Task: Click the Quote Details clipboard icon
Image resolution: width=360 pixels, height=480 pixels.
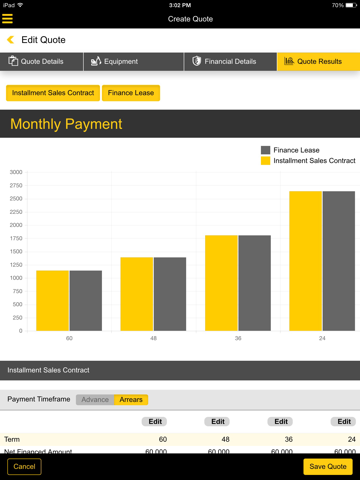Action: [x=13, y=61]
